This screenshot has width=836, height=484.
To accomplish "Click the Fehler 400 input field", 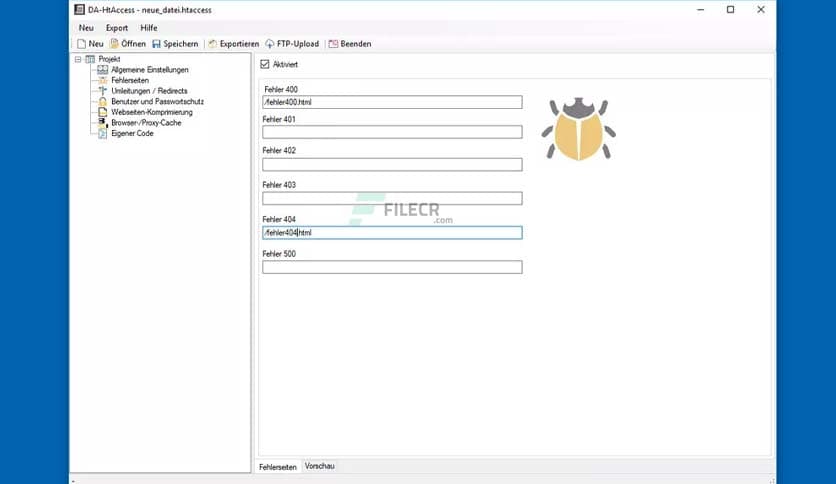I will [x=392, y=102].
